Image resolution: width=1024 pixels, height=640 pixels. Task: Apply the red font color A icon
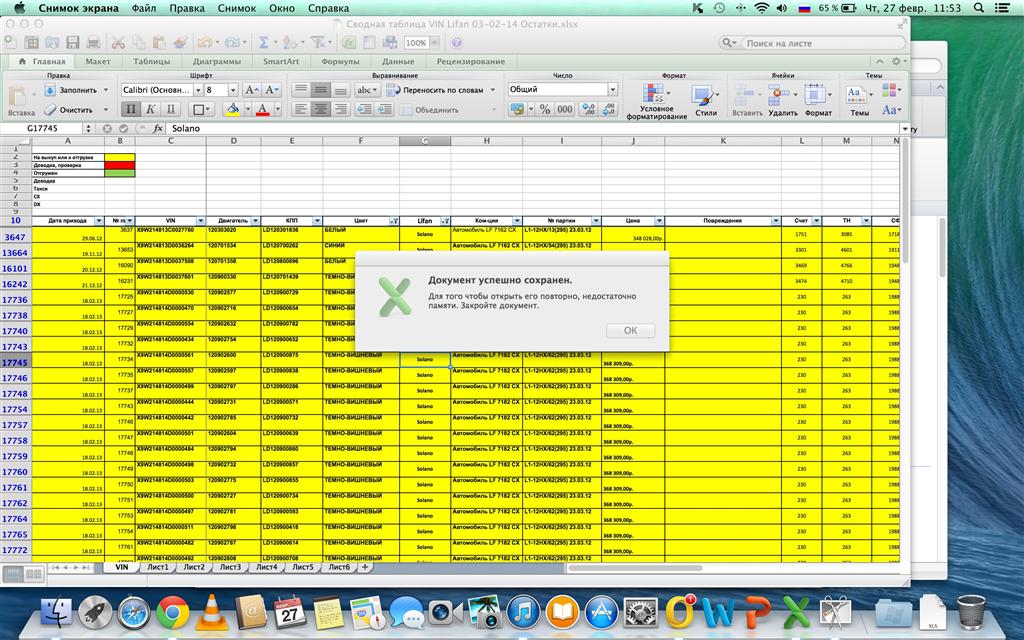(263, 109)
